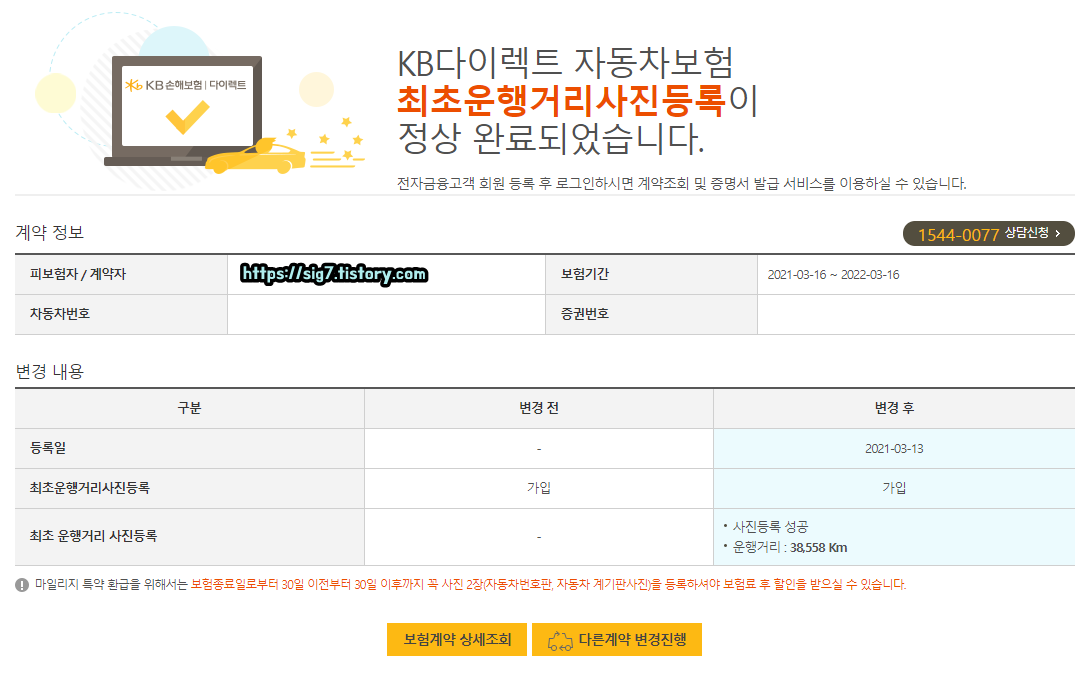The image size is (1089, 678).
Task: Click the 최초 운행거리 사진등록 row label
Action: point(93,536)
